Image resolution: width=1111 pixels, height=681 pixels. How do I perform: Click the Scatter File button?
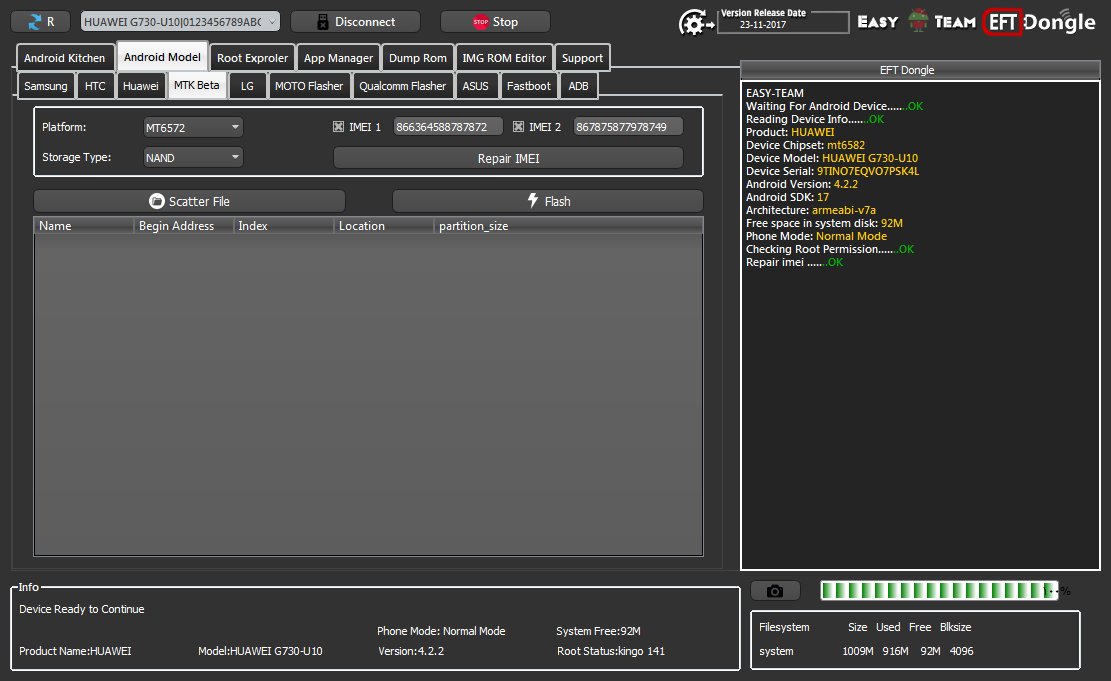coord(189,201)
